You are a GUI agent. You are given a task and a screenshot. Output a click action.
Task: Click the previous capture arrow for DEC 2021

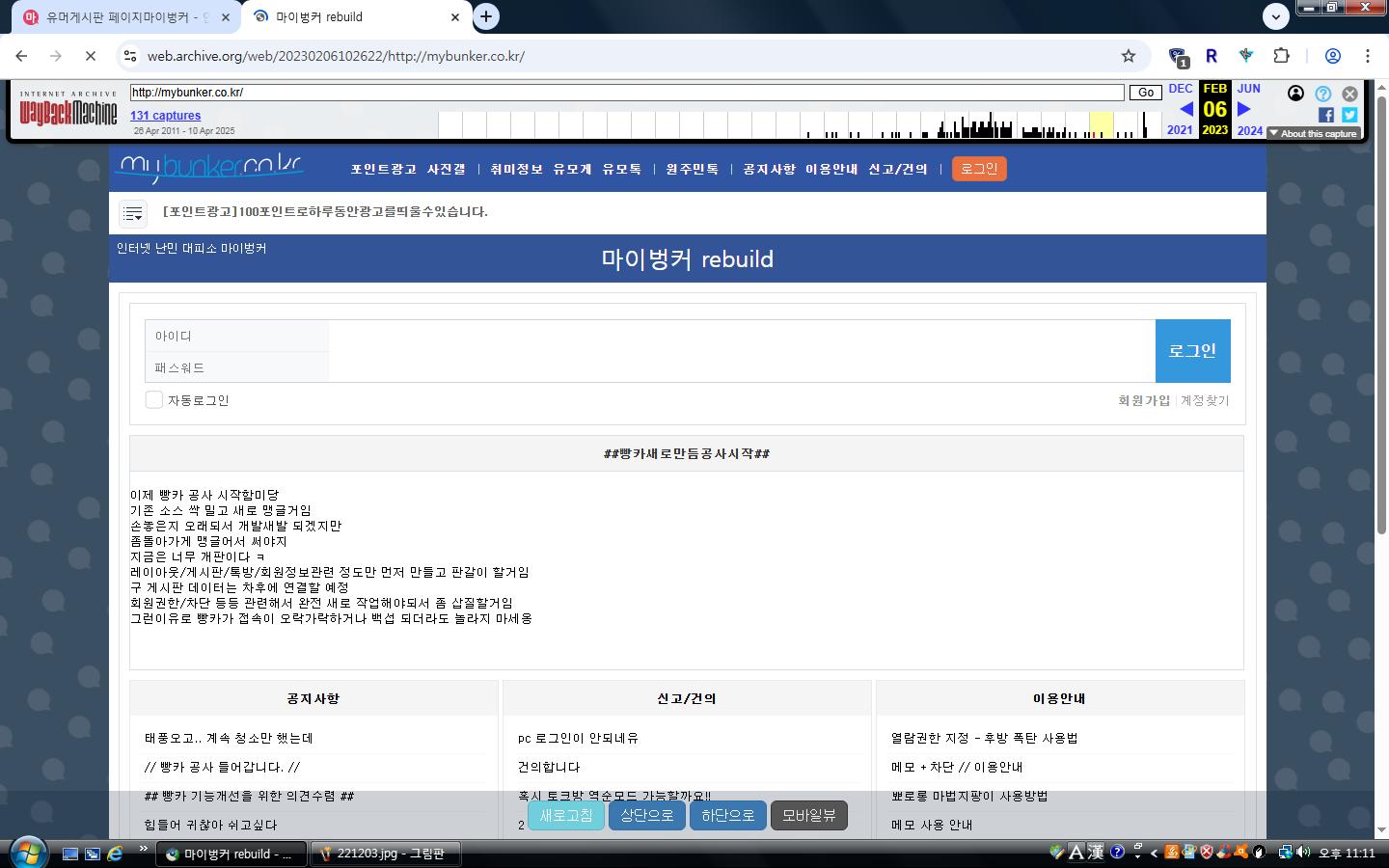[1185, 110]
